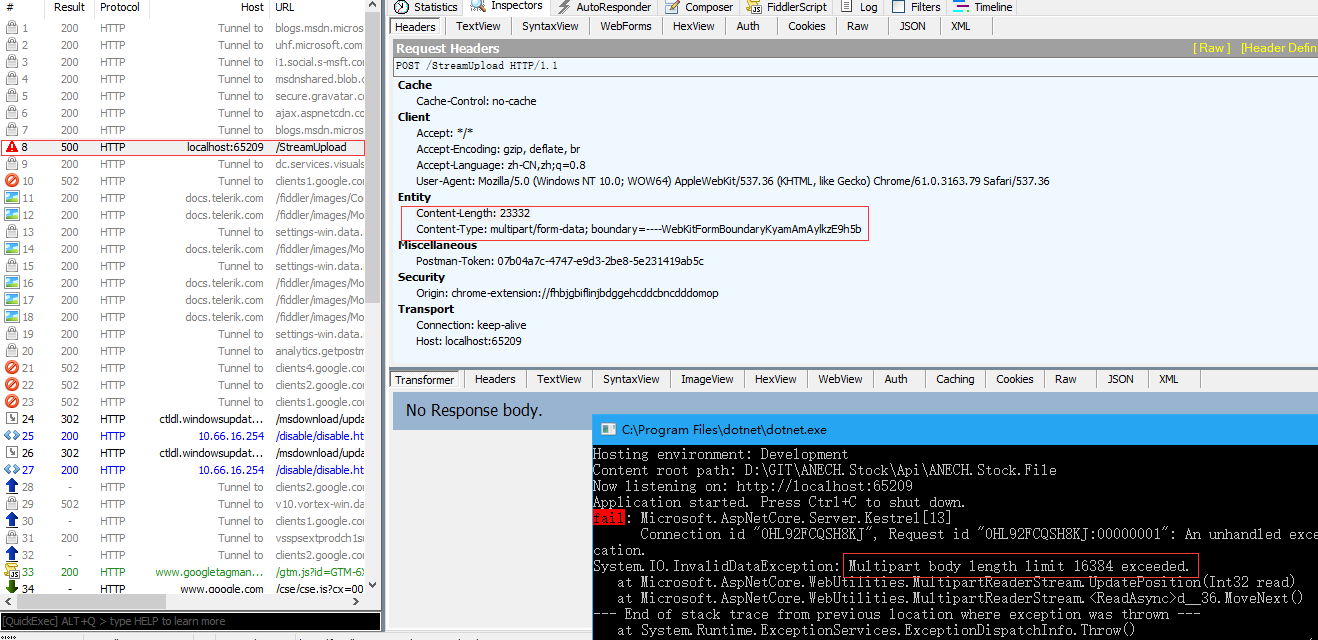Screen dimensions: 1318x640
Task: Click the blocked icon of session 10
Action: (12, 181)
